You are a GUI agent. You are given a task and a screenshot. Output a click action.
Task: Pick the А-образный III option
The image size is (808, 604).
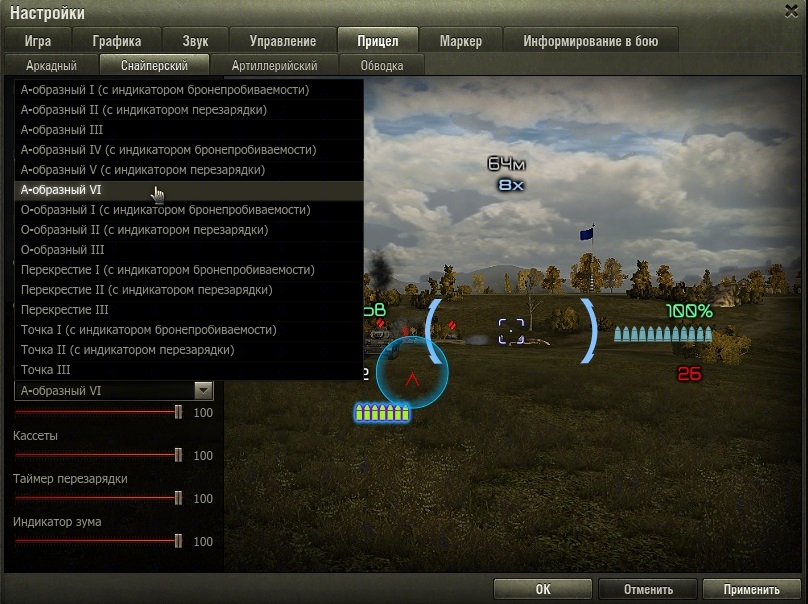[x=189, y=130]
